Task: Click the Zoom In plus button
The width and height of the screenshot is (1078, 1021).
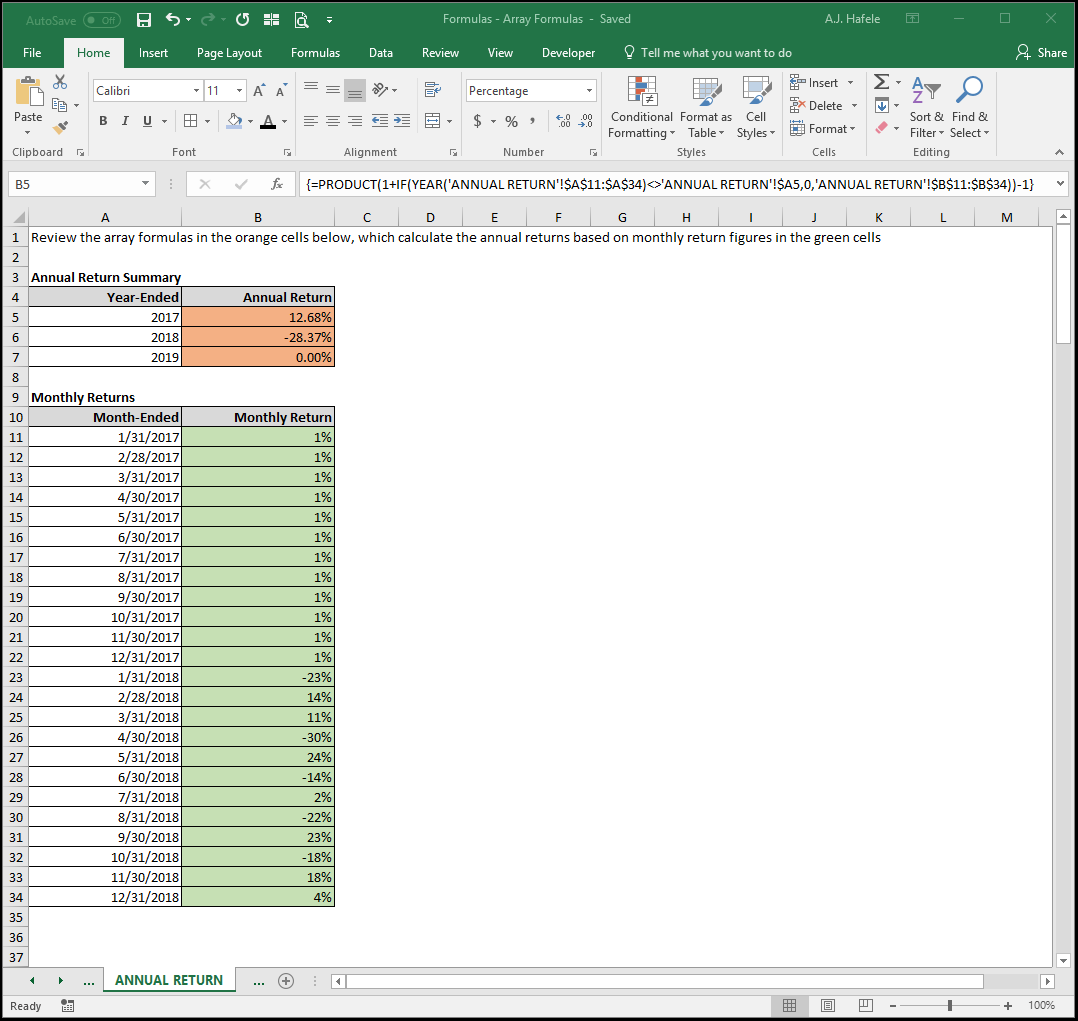Action: [1008, 1006]
